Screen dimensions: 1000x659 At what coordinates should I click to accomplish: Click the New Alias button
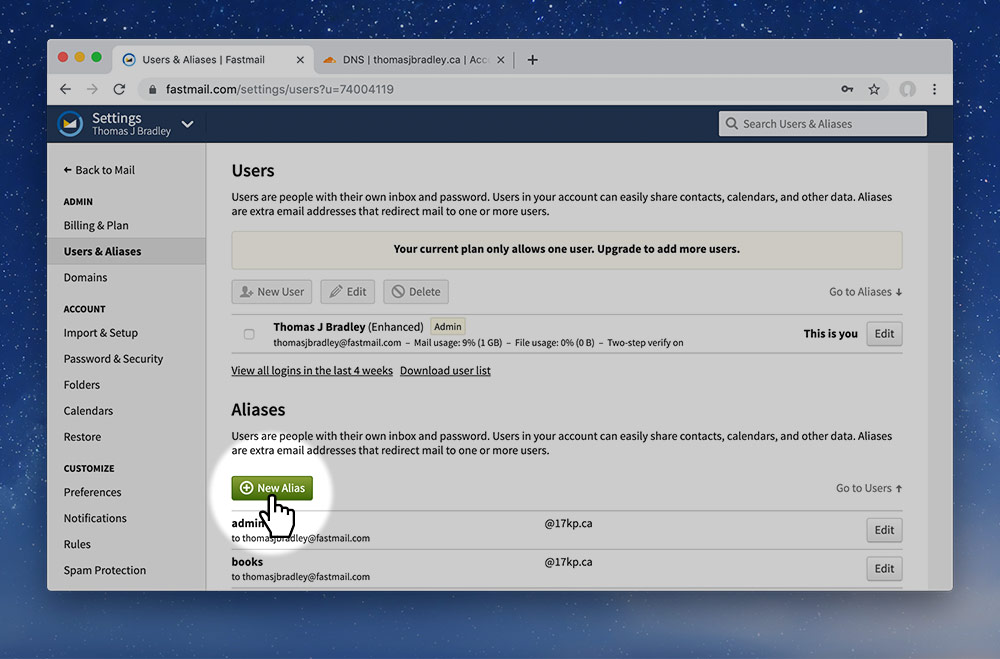click(271, 488)
